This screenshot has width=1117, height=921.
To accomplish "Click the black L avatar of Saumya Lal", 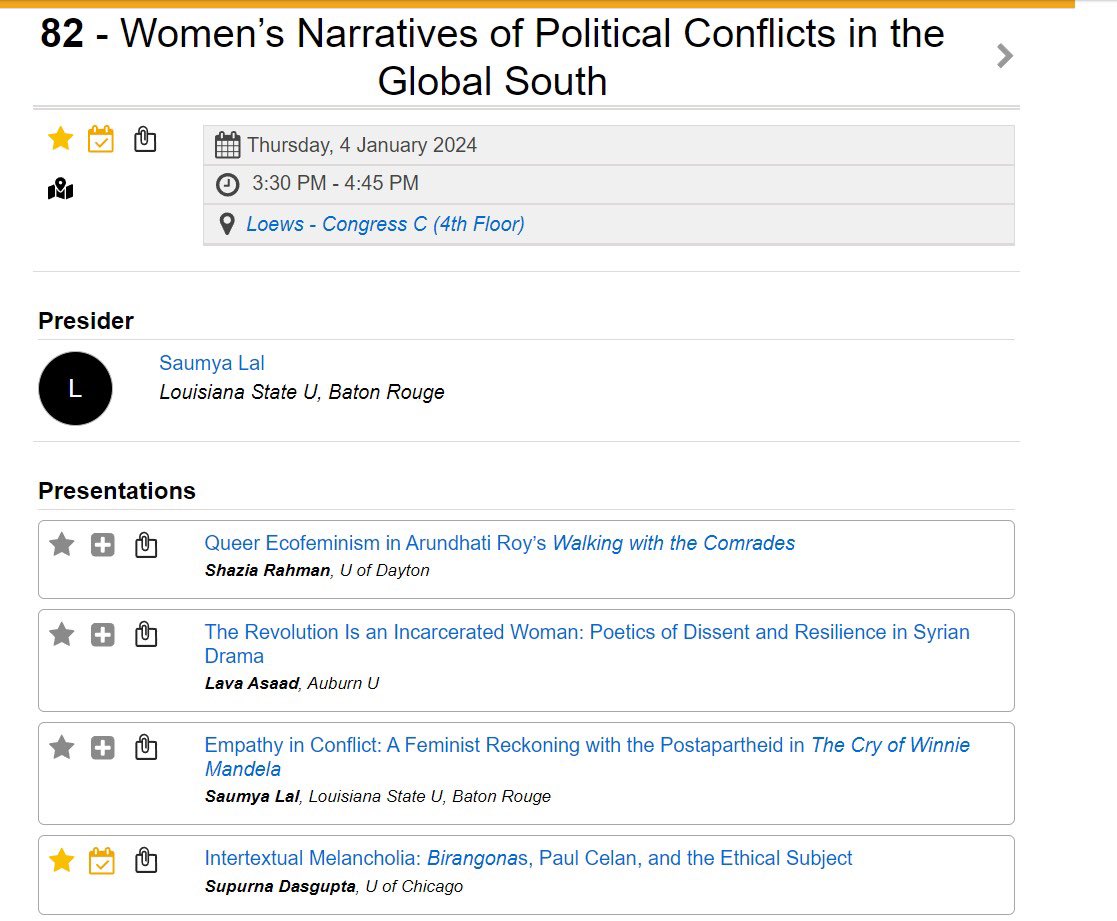I will click(75, 388).
